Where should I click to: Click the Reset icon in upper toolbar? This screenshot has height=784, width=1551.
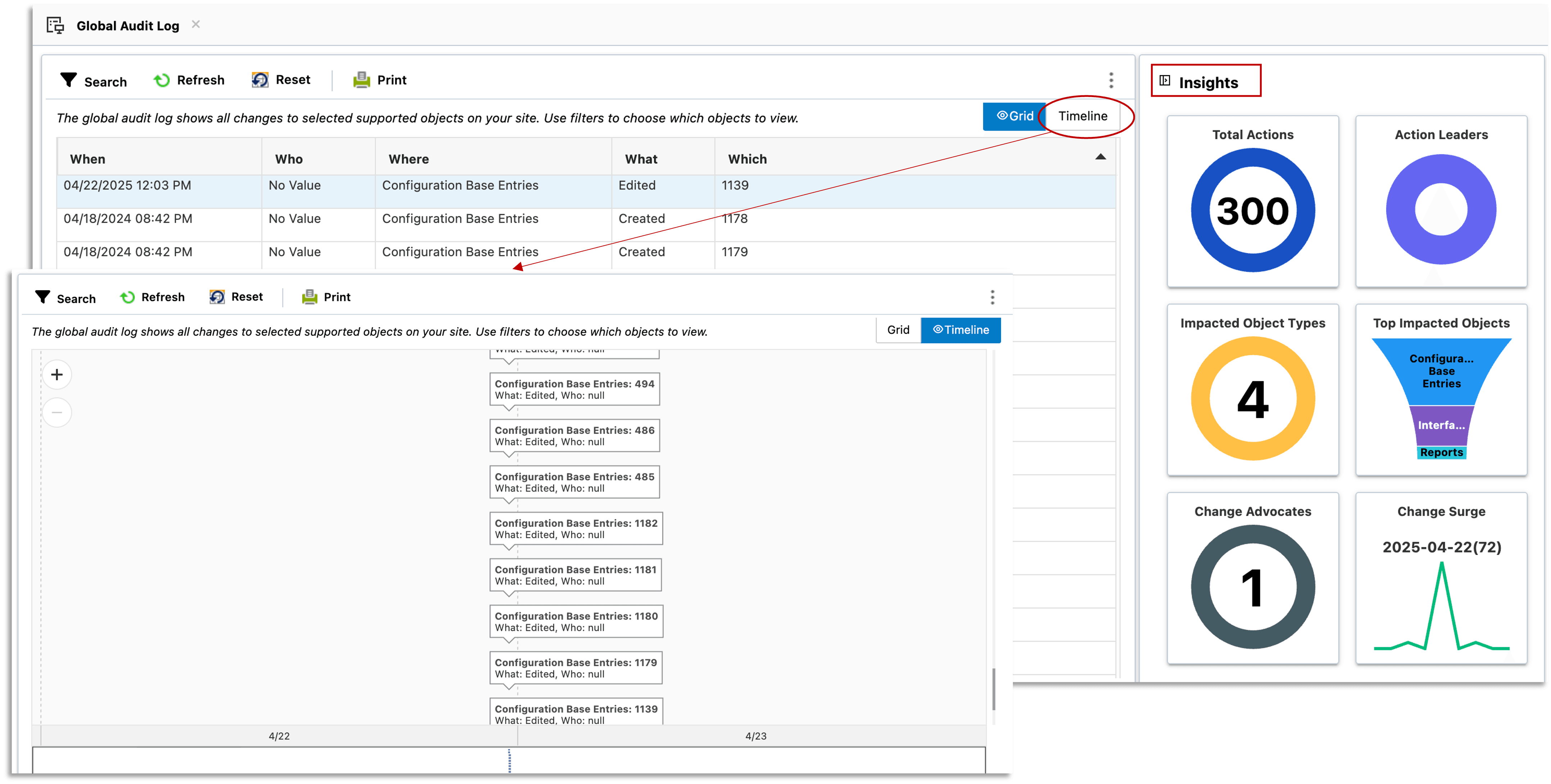point(260,80)
